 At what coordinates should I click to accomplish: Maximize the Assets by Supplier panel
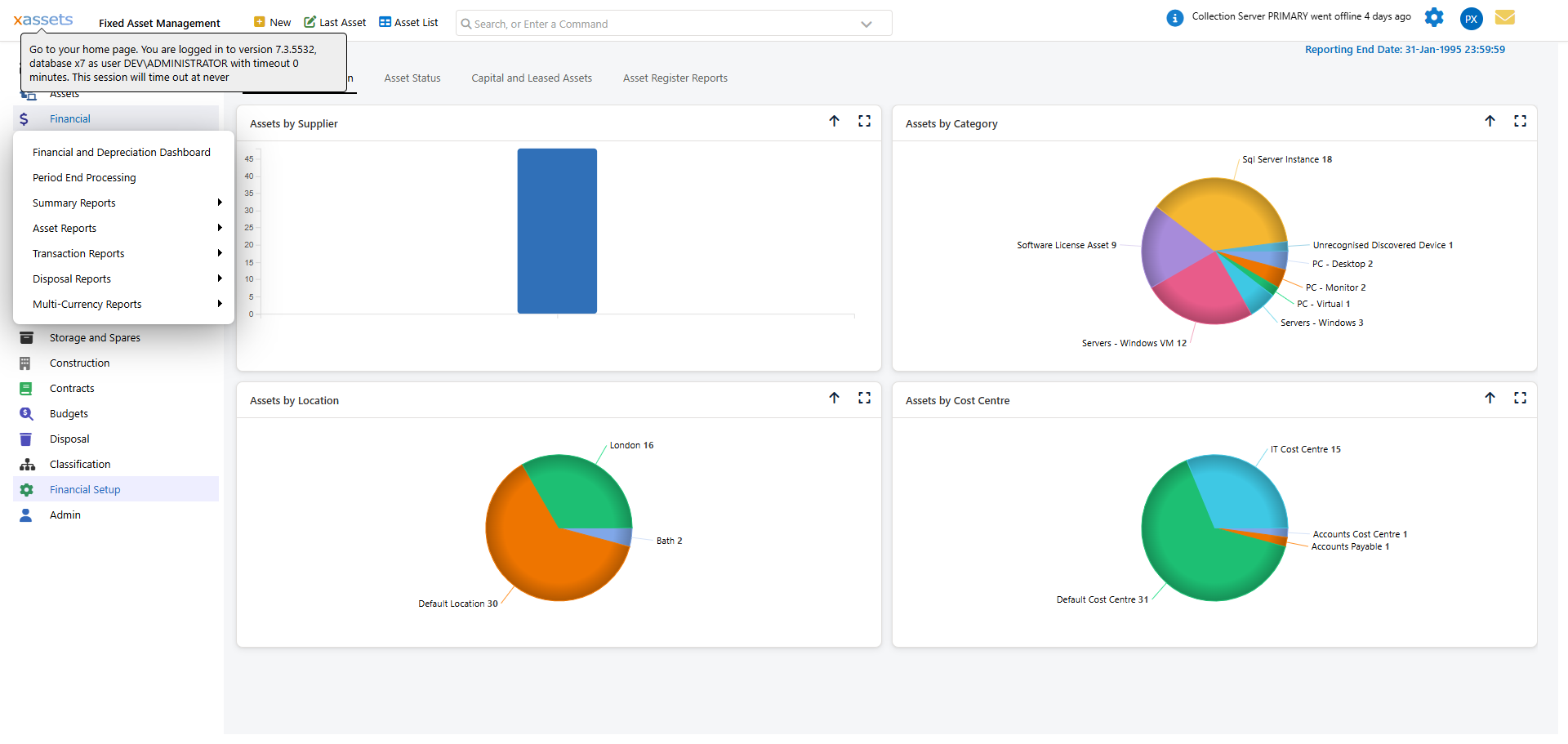click(x=864, y=122)
